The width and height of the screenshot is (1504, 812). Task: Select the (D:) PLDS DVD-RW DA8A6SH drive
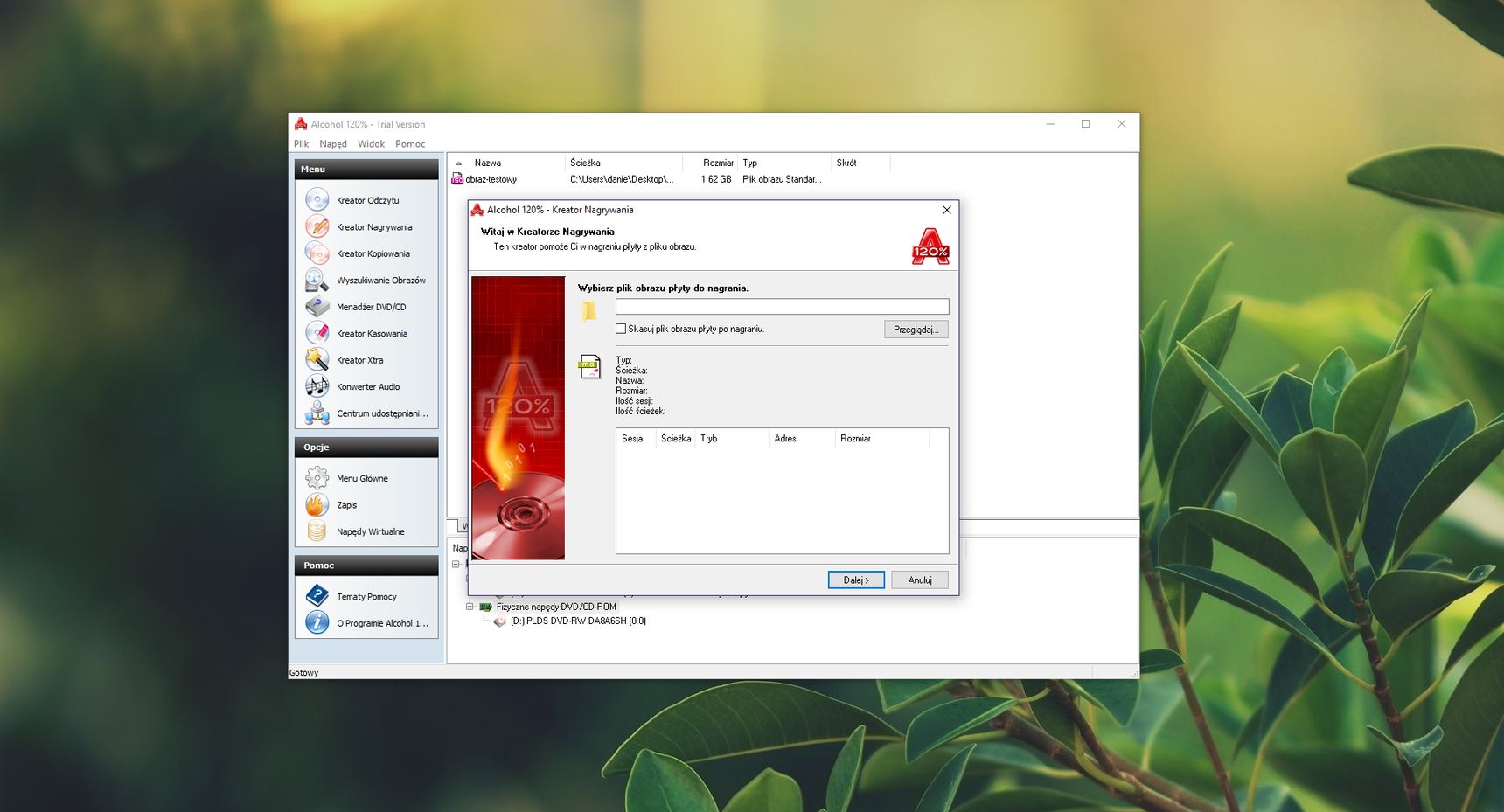click(578, 621)
